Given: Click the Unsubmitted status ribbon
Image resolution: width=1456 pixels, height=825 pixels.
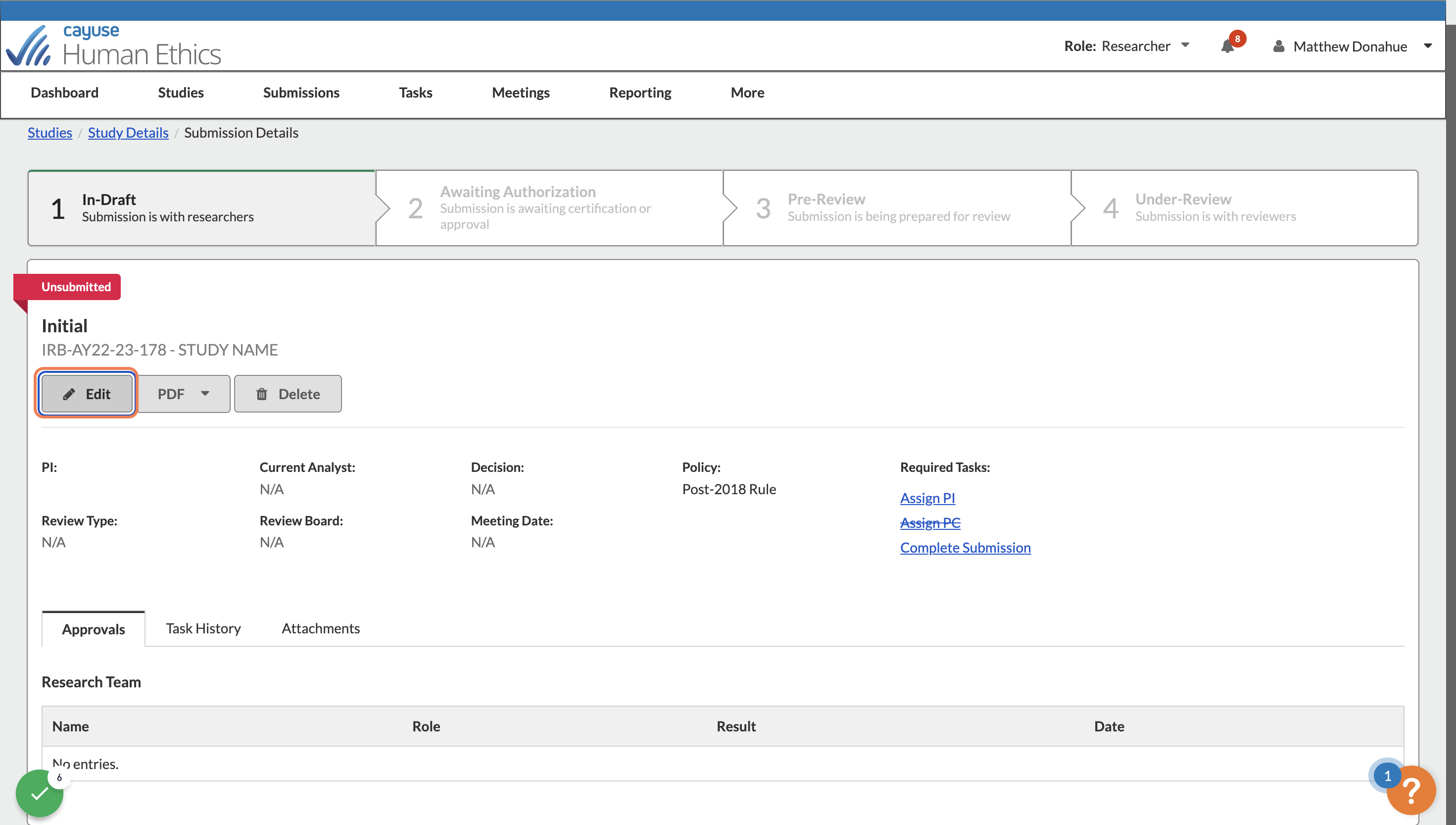Looking at the screenshot, I should click(67, 287).
